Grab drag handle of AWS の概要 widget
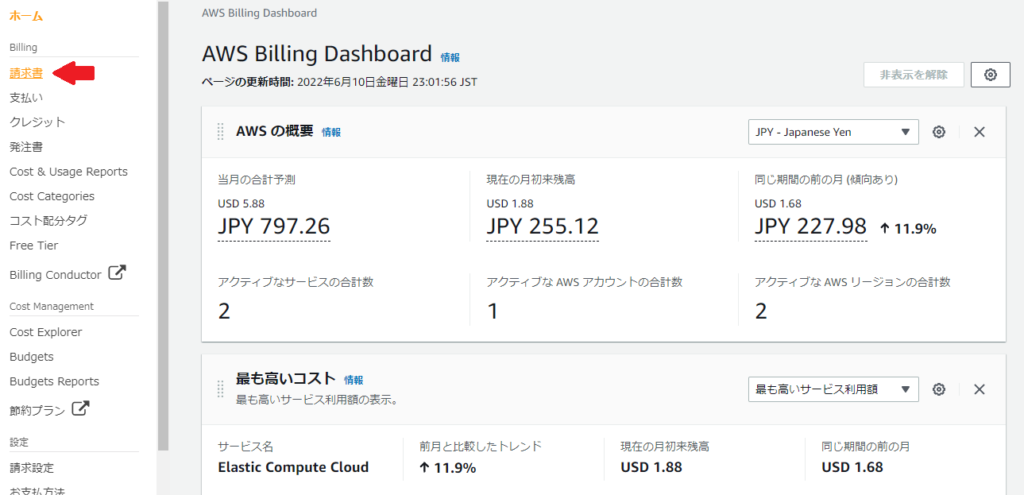Screen dimensions: 1024x495 pos(221,132)
